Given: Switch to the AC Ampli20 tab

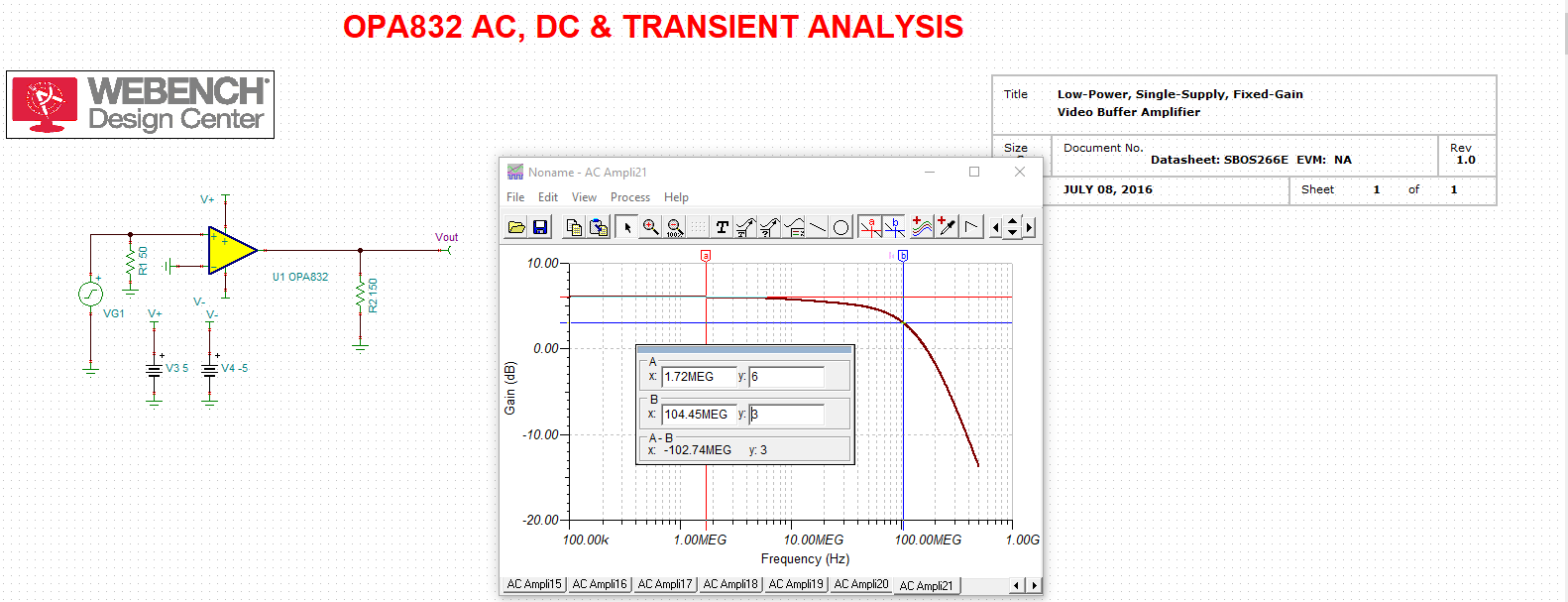Looking at the screenshot, I should click(861, 584).
